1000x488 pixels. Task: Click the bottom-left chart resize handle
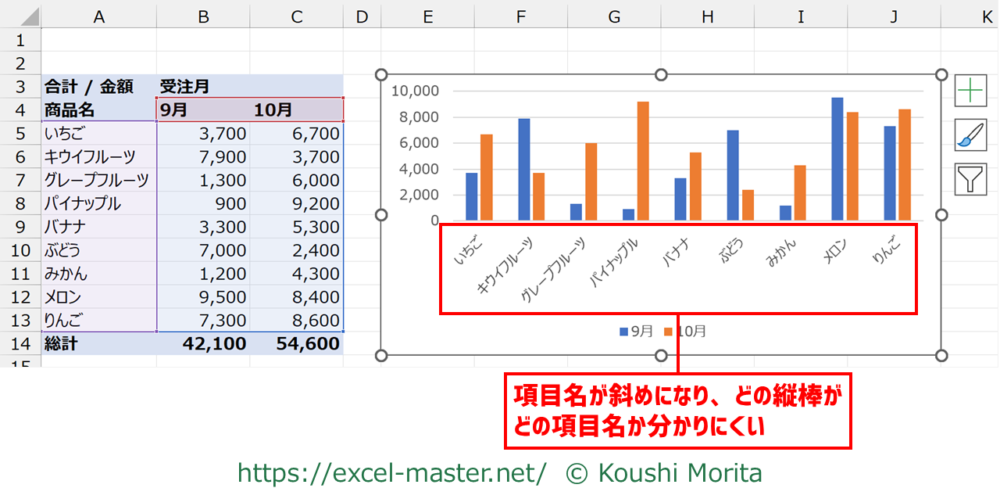(380, 356)
